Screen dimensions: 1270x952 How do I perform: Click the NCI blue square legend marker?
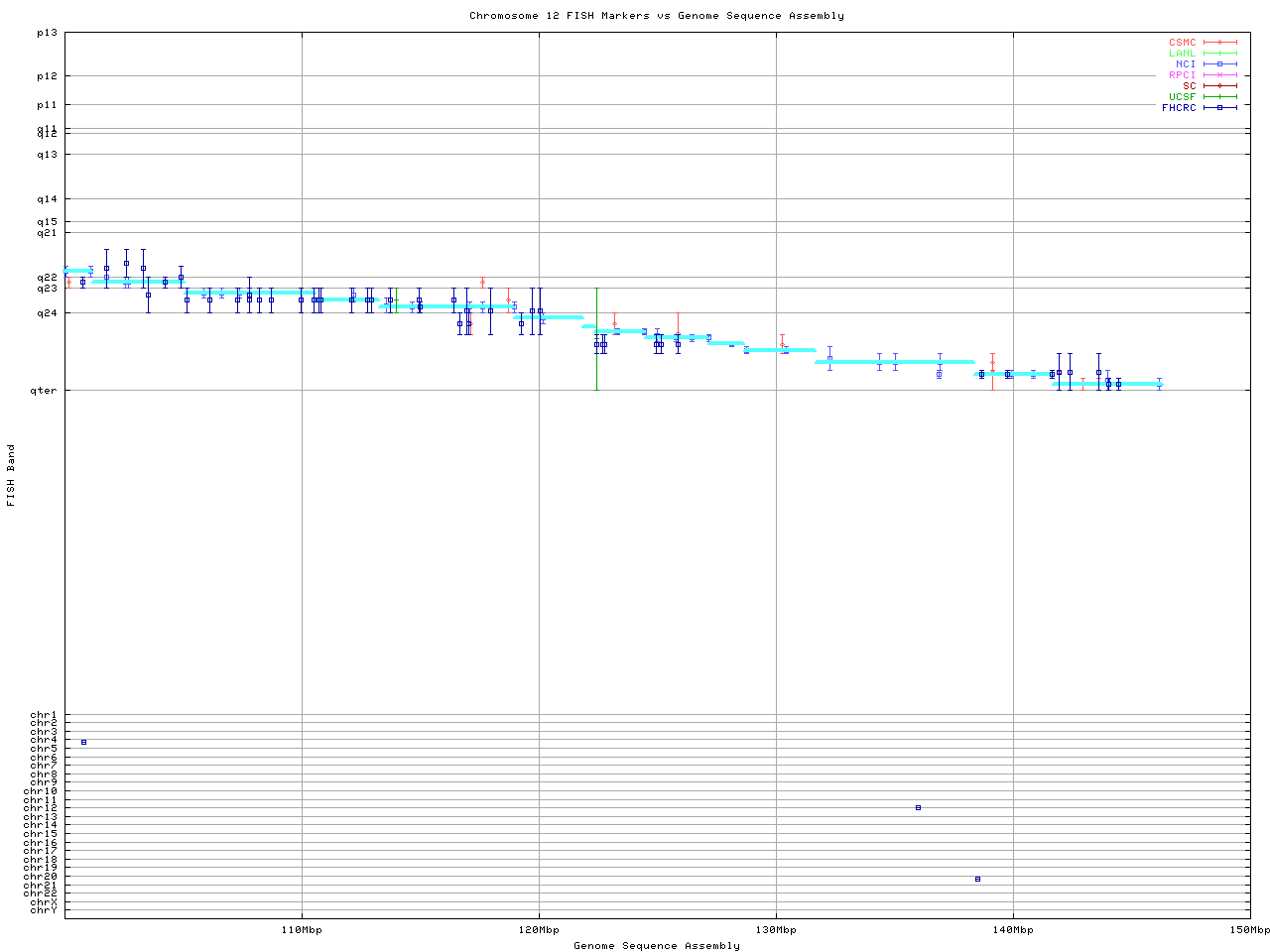(1219, 64)
